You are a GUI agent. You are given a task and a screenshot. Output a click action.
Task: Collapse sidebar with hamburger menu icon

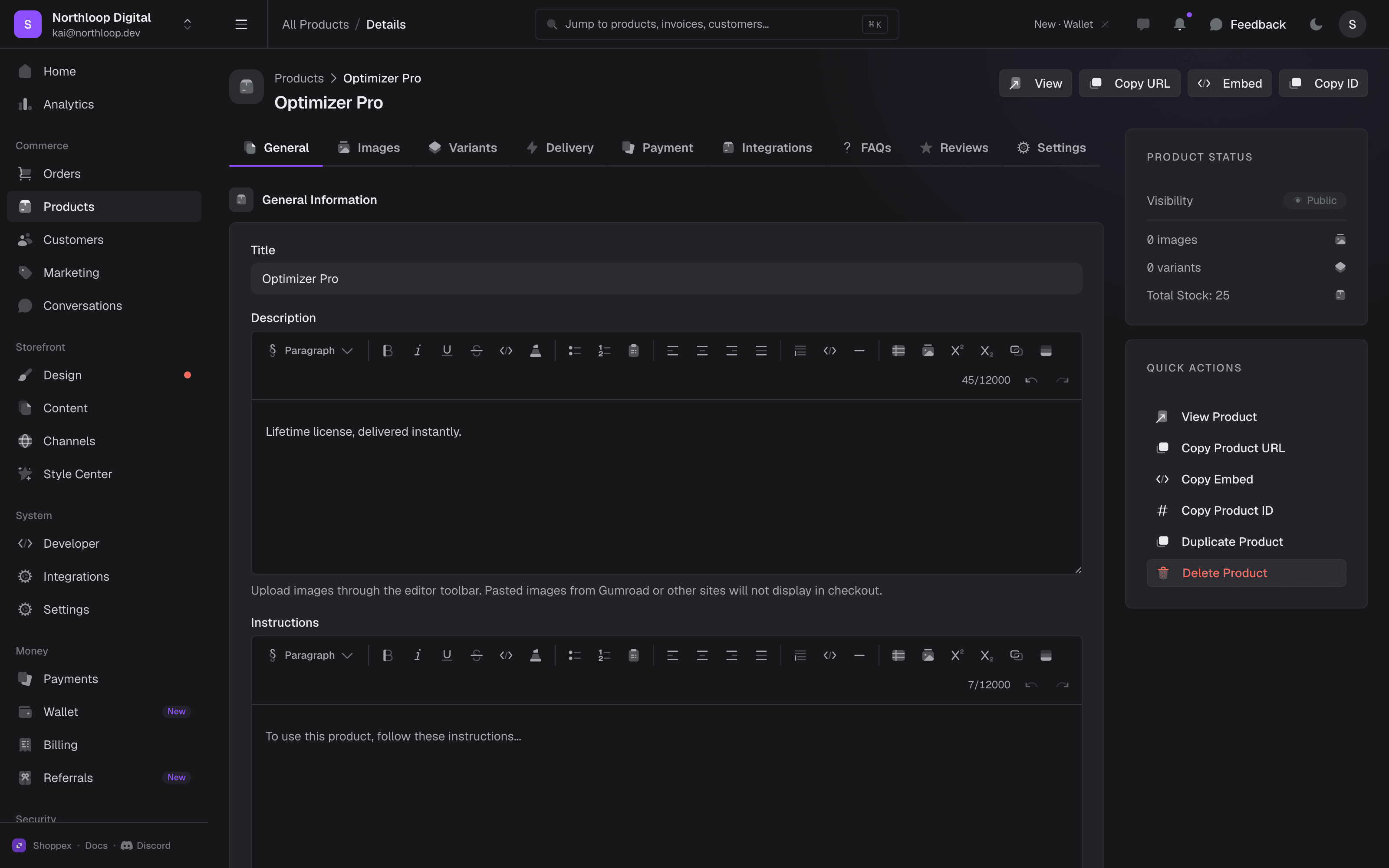tap(241, 24)
